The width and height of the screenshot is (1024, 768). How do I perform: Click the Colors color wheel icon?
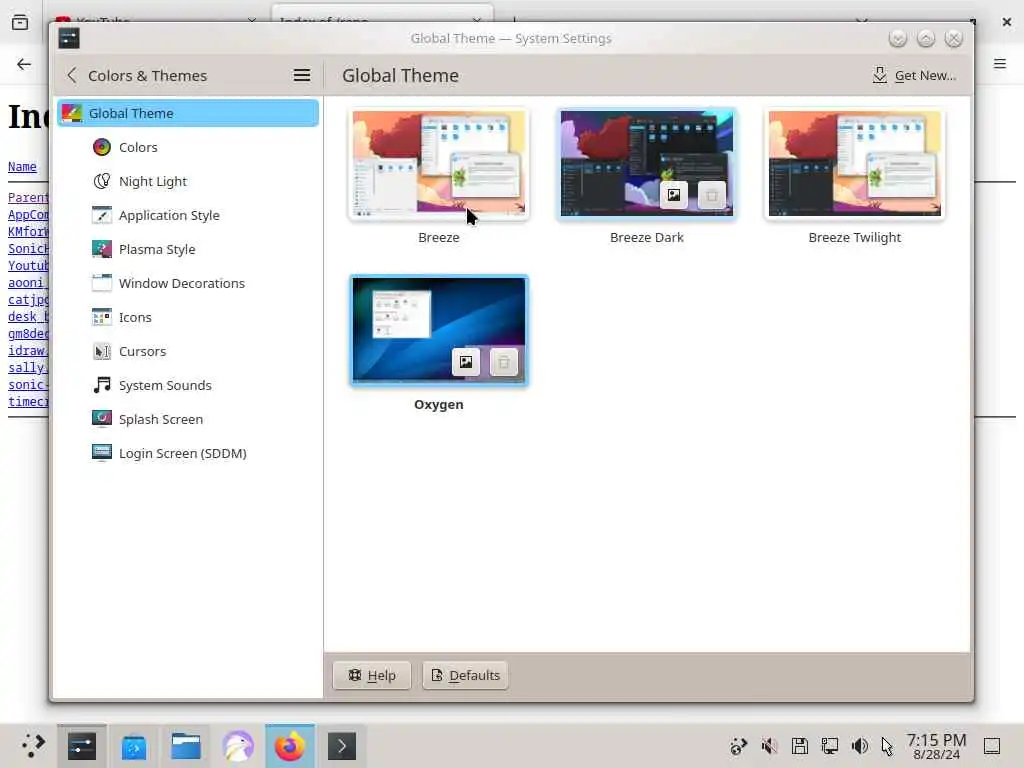click(102, 147)
